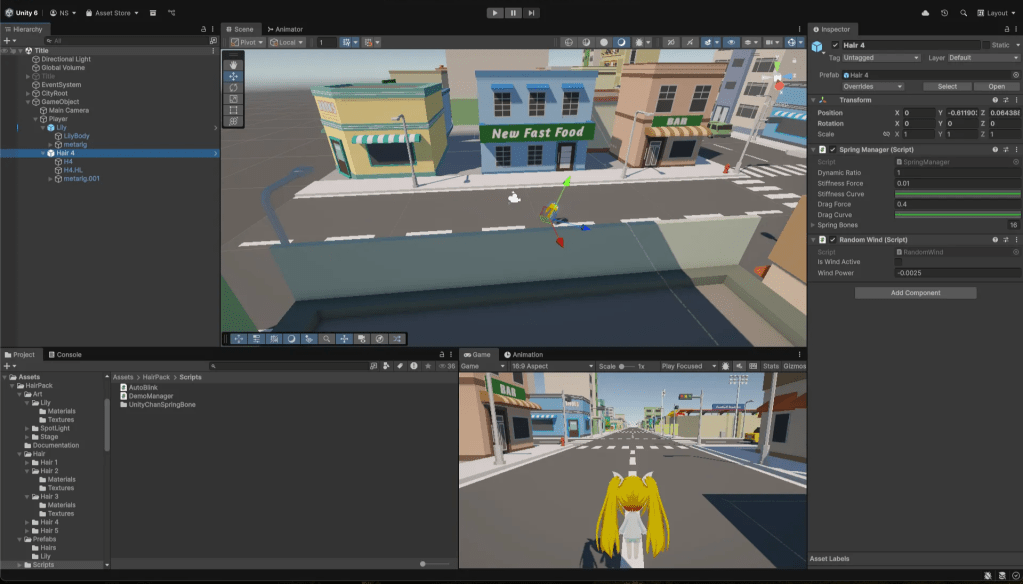This screenshot has height=584, width=1023.
Task: Toggle Hair 4 active checkbox in Inspector
Action: [836, 45]
